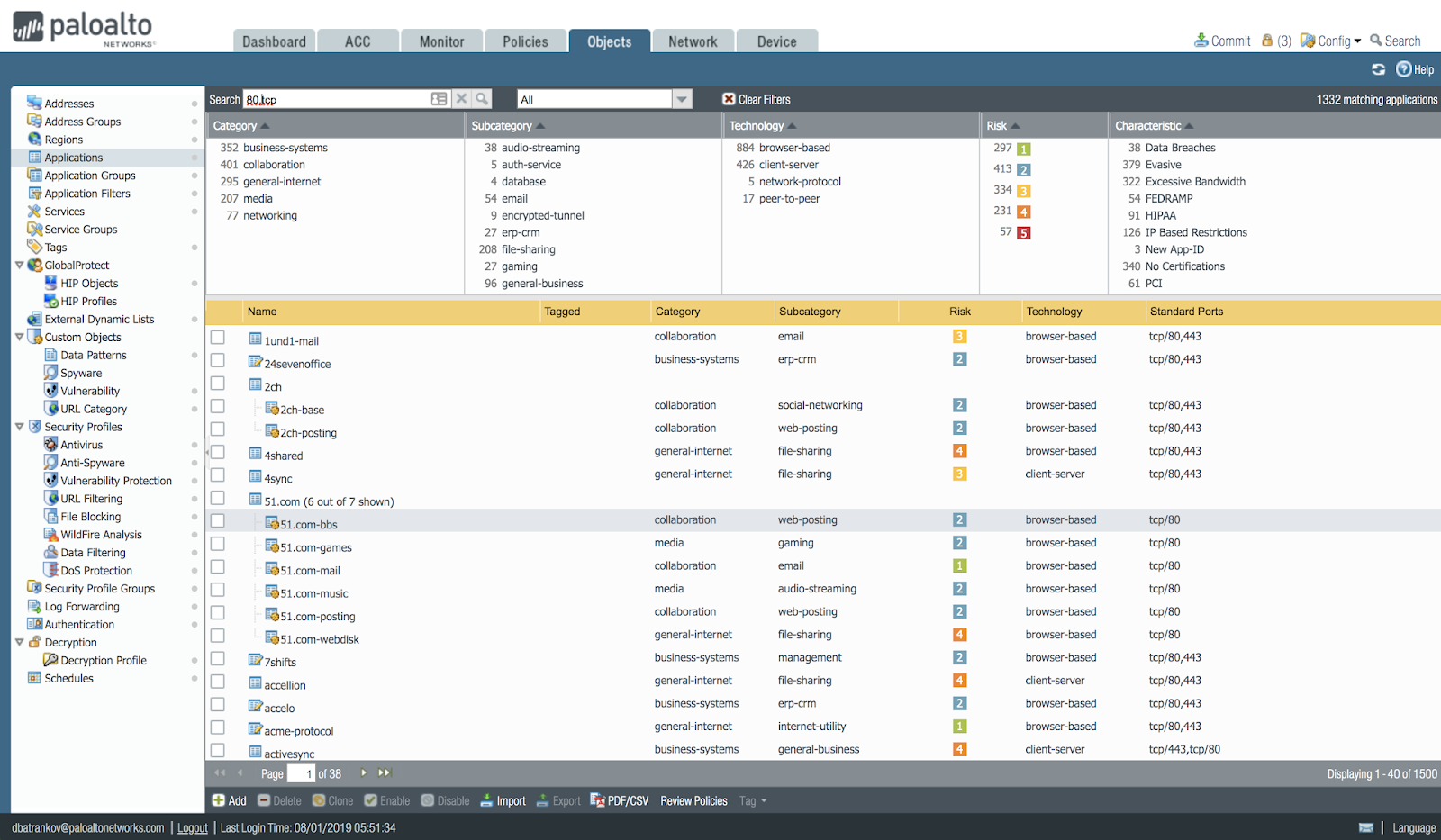Click the Antivirus icon under Security Profiles
Viewport: 1441px width, 840px height.
pyautogui.click(x=50, y=445)
